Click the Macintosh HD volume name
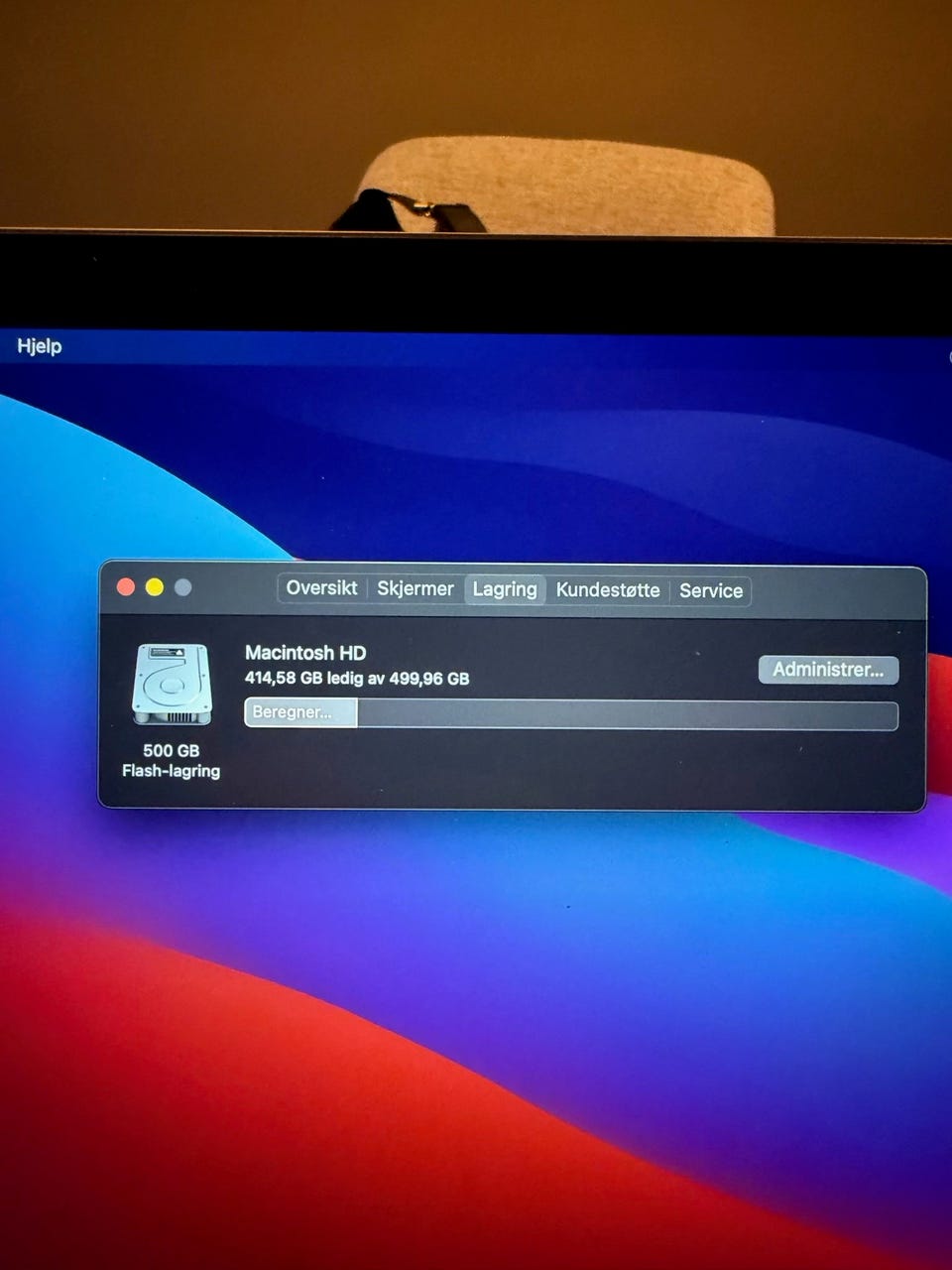952x1270 pixels. pos(305,653)
